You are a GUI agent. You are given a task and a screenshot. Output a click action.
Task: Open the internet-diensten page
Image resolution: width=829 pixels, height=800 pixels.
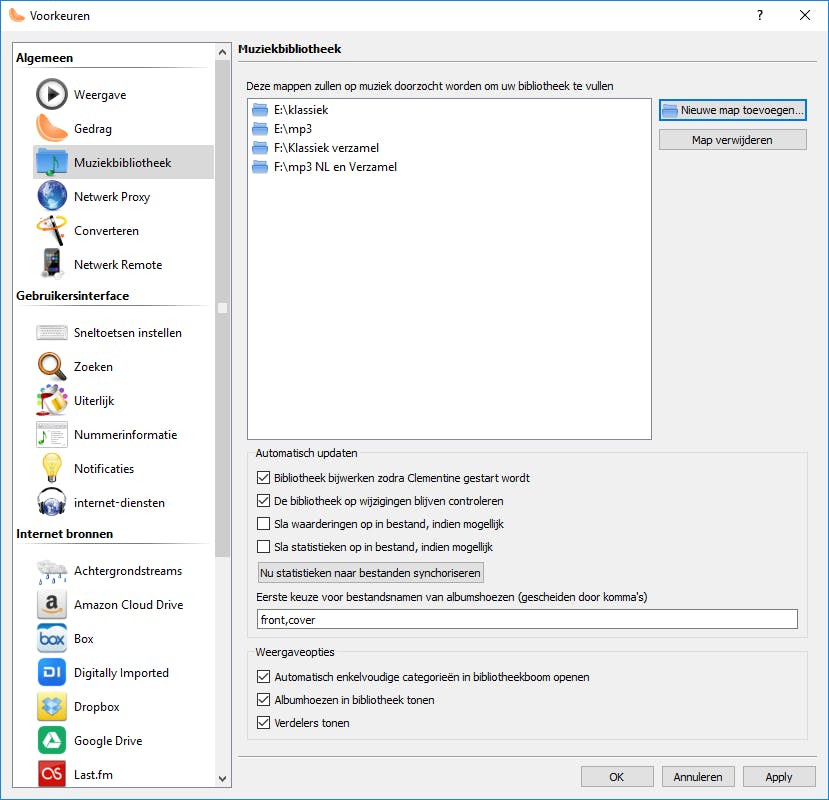tap(124, 502)
